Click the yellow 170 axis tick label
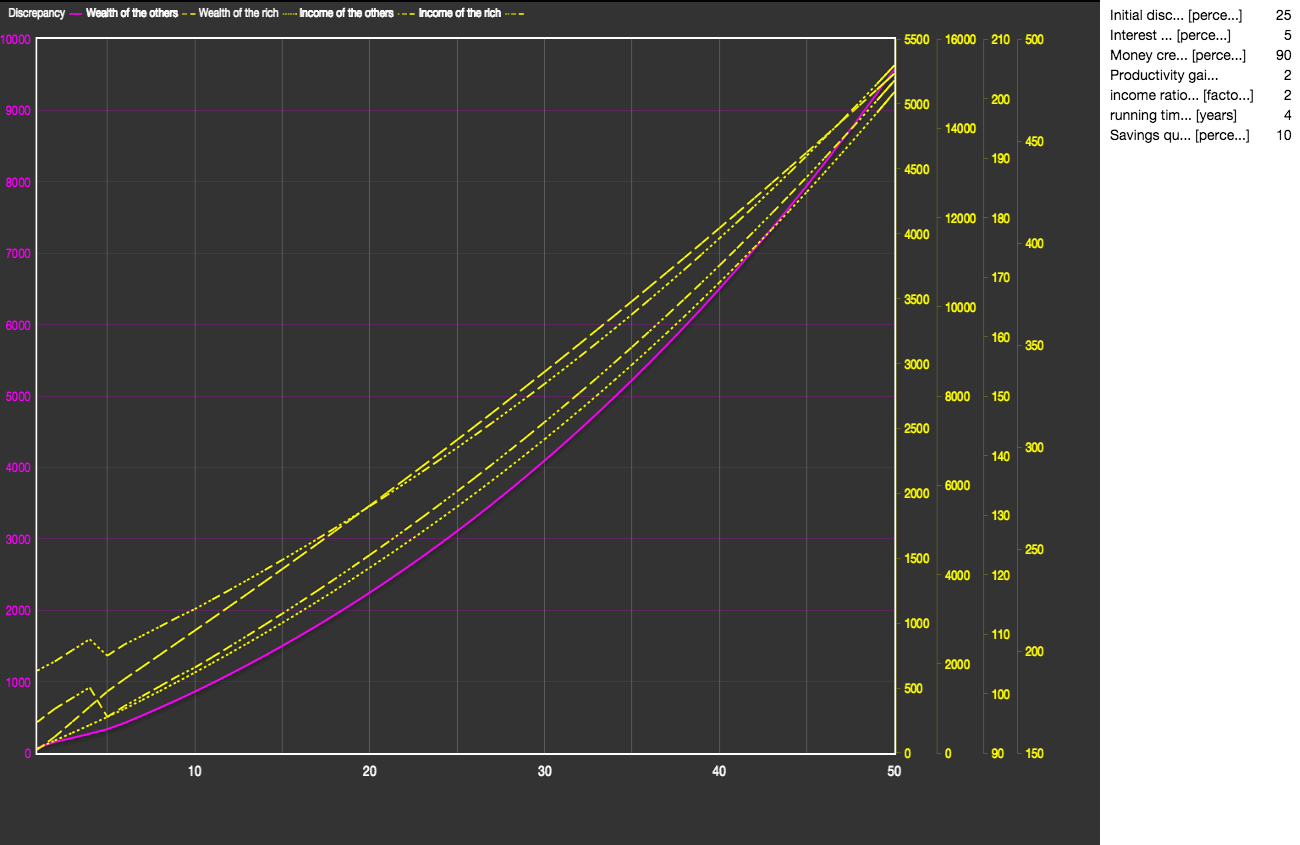Screen dimensions: 1300x845 (x=1000, y=278)
